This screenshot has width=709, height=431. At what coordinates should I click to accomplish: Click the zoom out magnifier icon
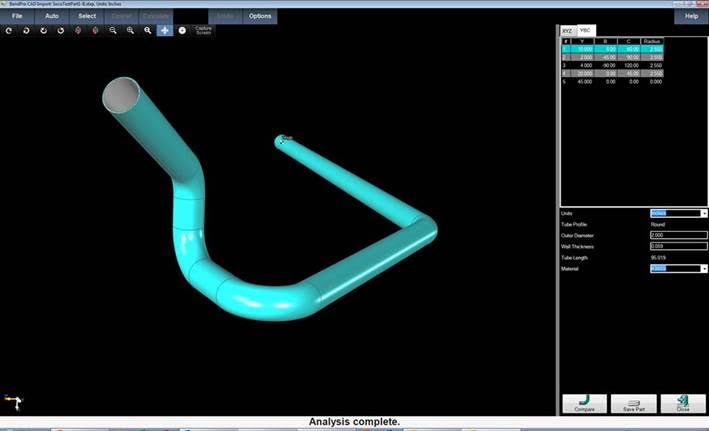tap(113, 30)
